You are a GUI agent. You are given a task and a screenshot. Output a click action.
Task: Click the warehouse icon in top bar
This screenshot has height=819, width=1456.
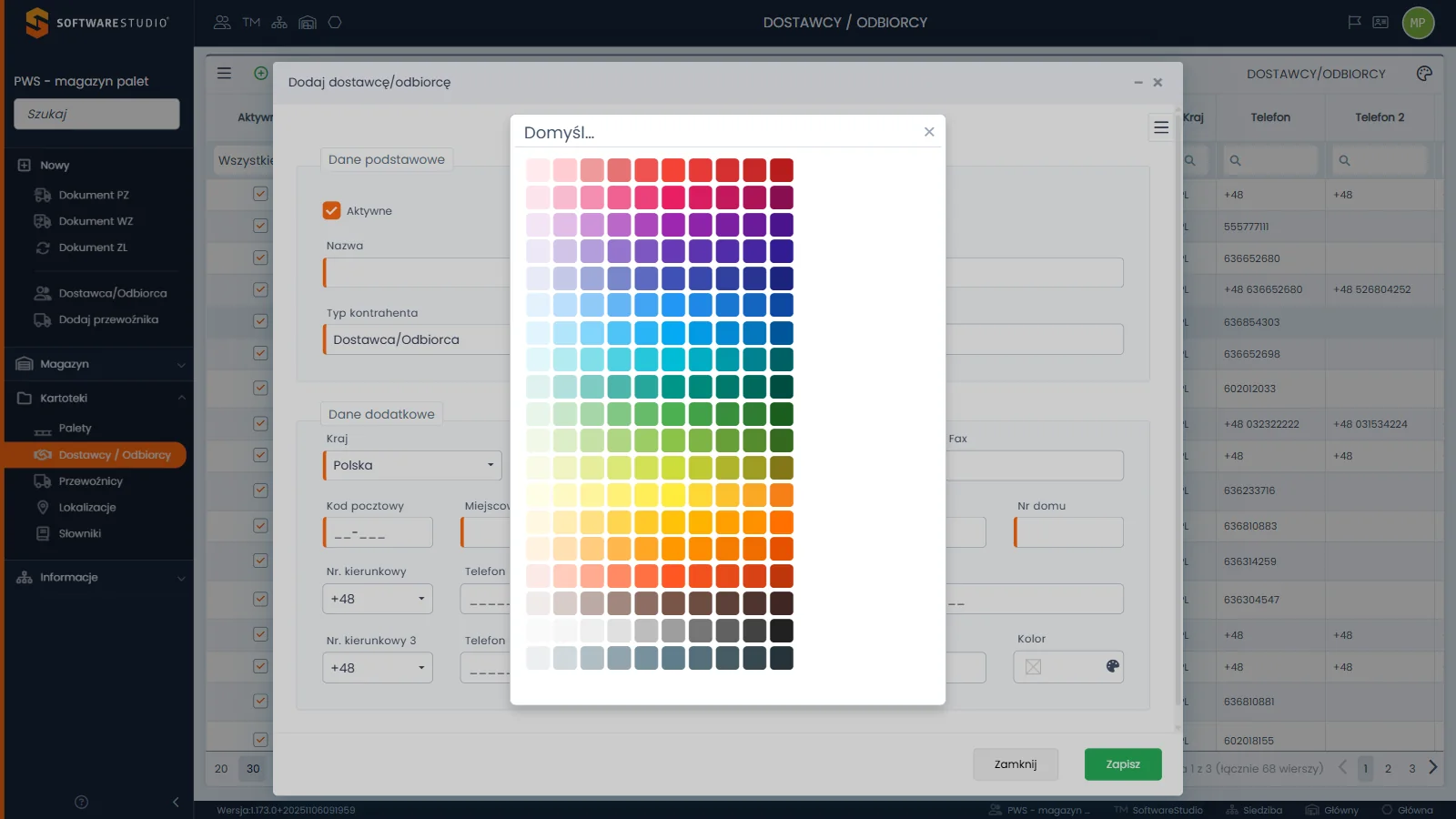(308, 23)
